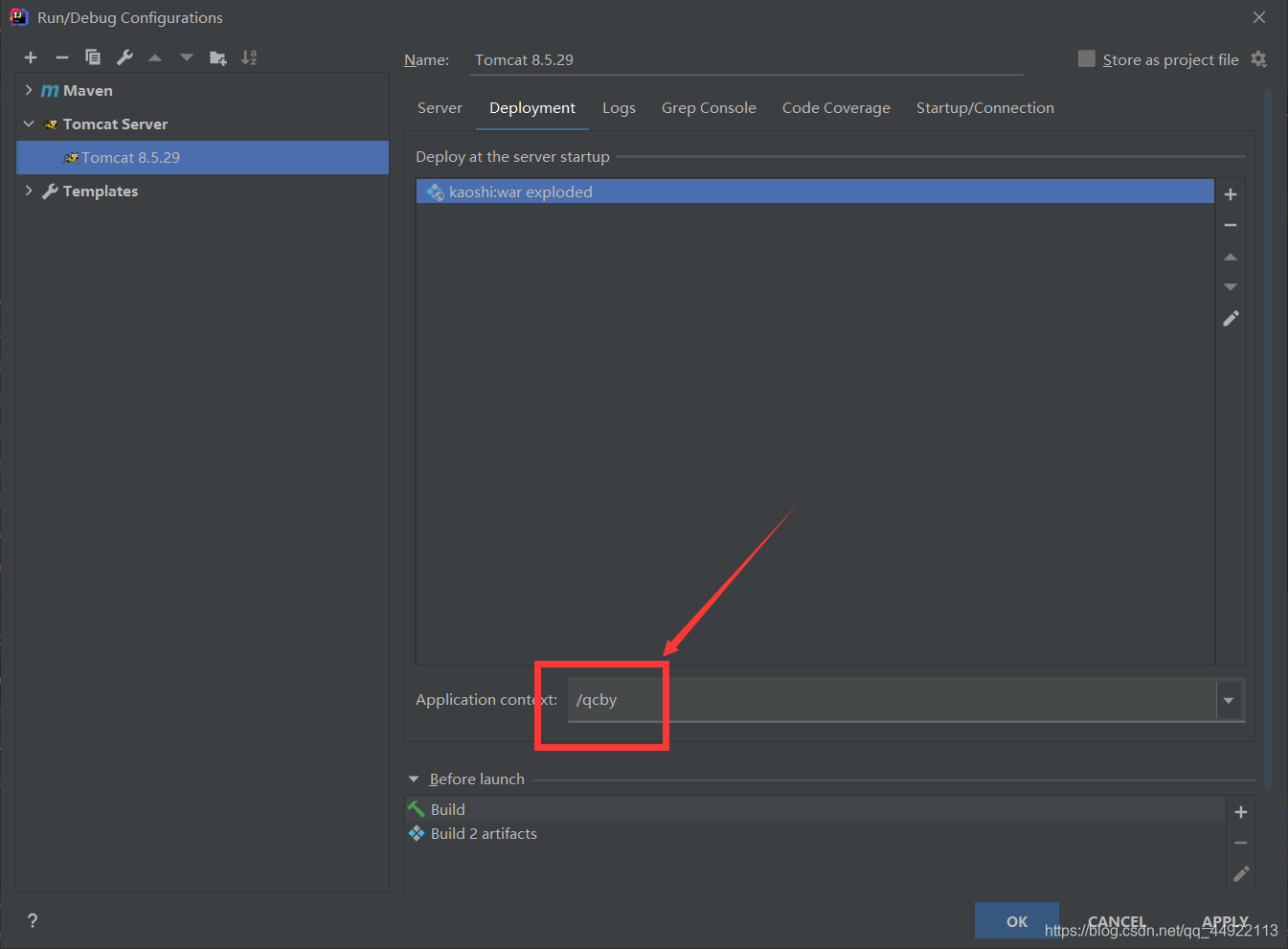
Task: Select the Build before launch task
Action: [x=815, y=809]
